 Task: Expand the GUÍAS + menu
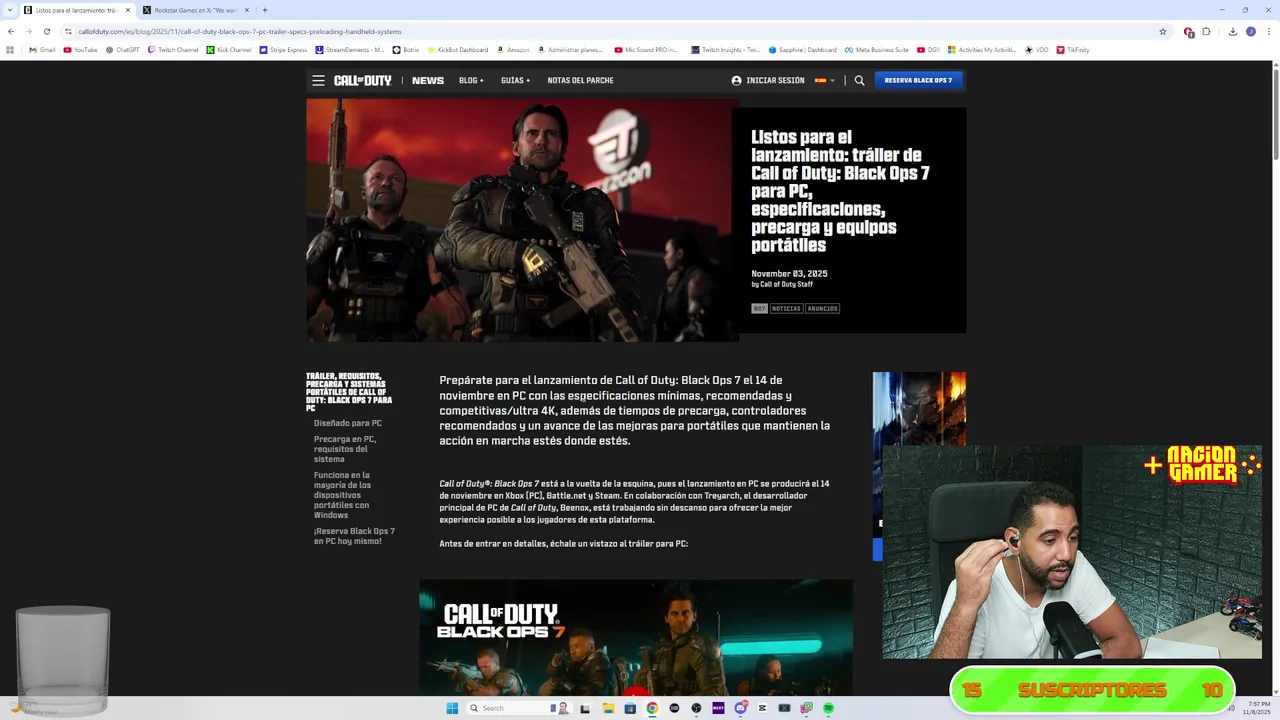point(515,80)
